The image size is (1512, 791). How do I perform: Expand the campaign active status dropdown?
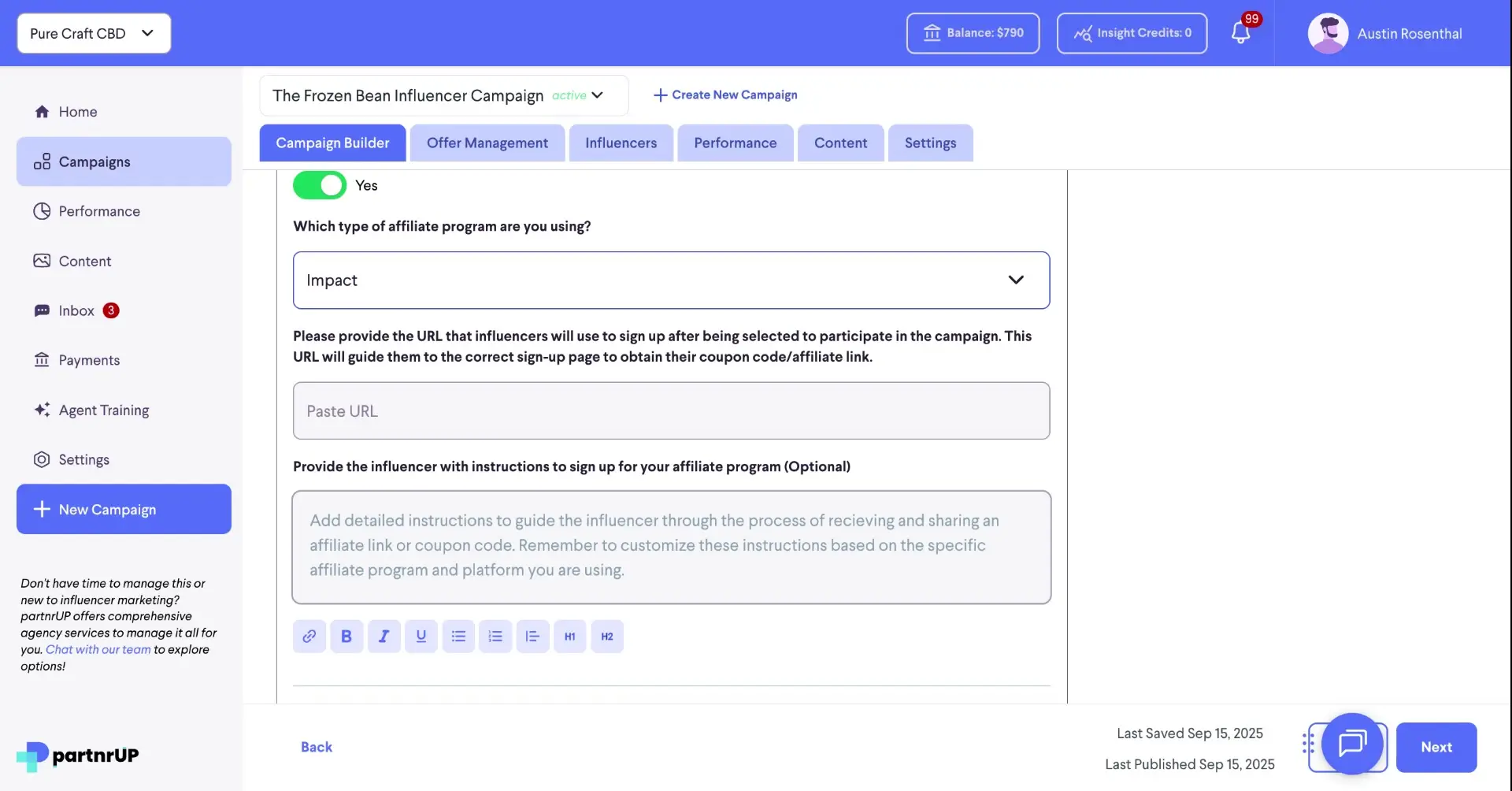[x=596, y=95]
